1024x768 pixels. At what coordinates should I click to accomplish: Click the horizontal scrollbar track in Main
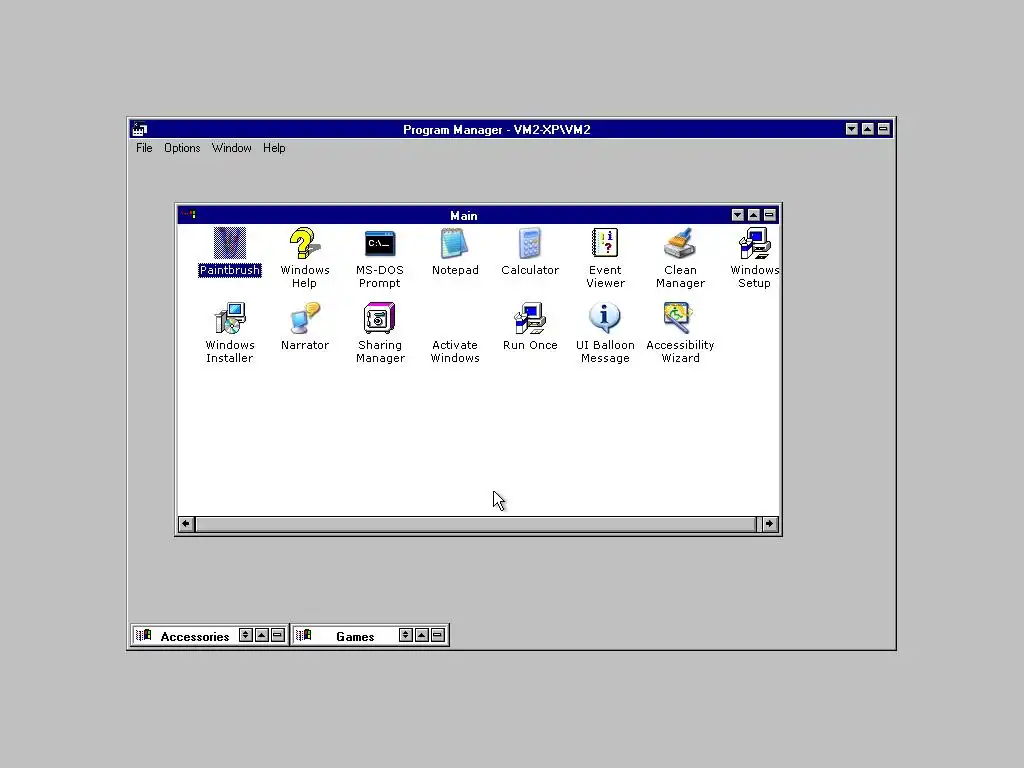(476, 524)
